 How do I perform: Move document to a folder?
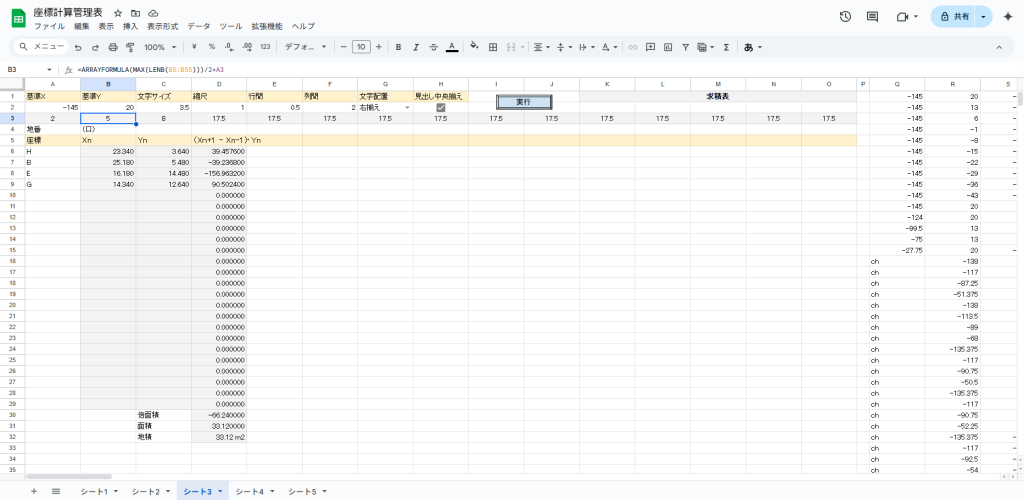(135, 13)
